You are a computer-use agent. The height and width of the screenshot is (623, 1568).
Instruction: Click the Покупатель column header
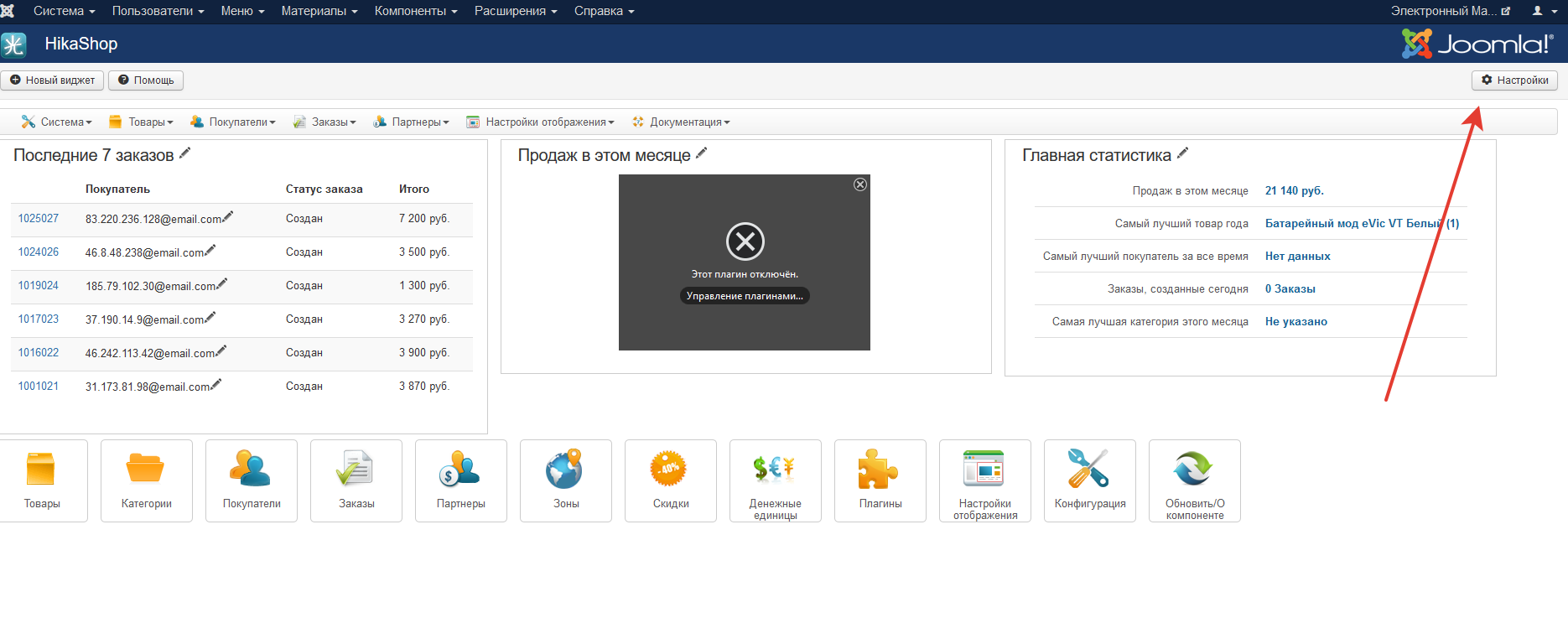(x=117, y=189)
